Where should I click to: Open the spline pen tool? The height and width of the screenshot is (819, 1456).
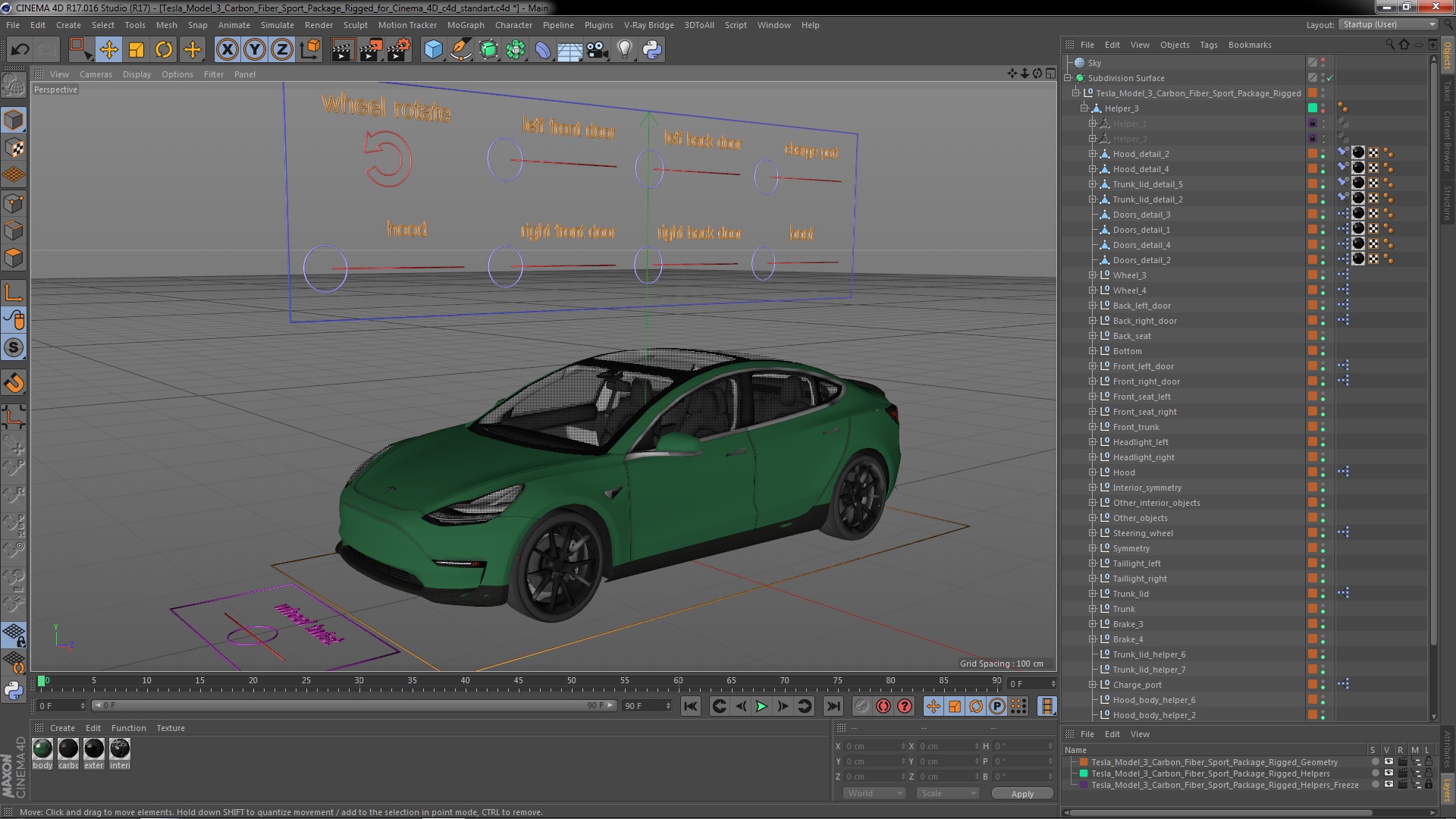(x=460, y=50)
